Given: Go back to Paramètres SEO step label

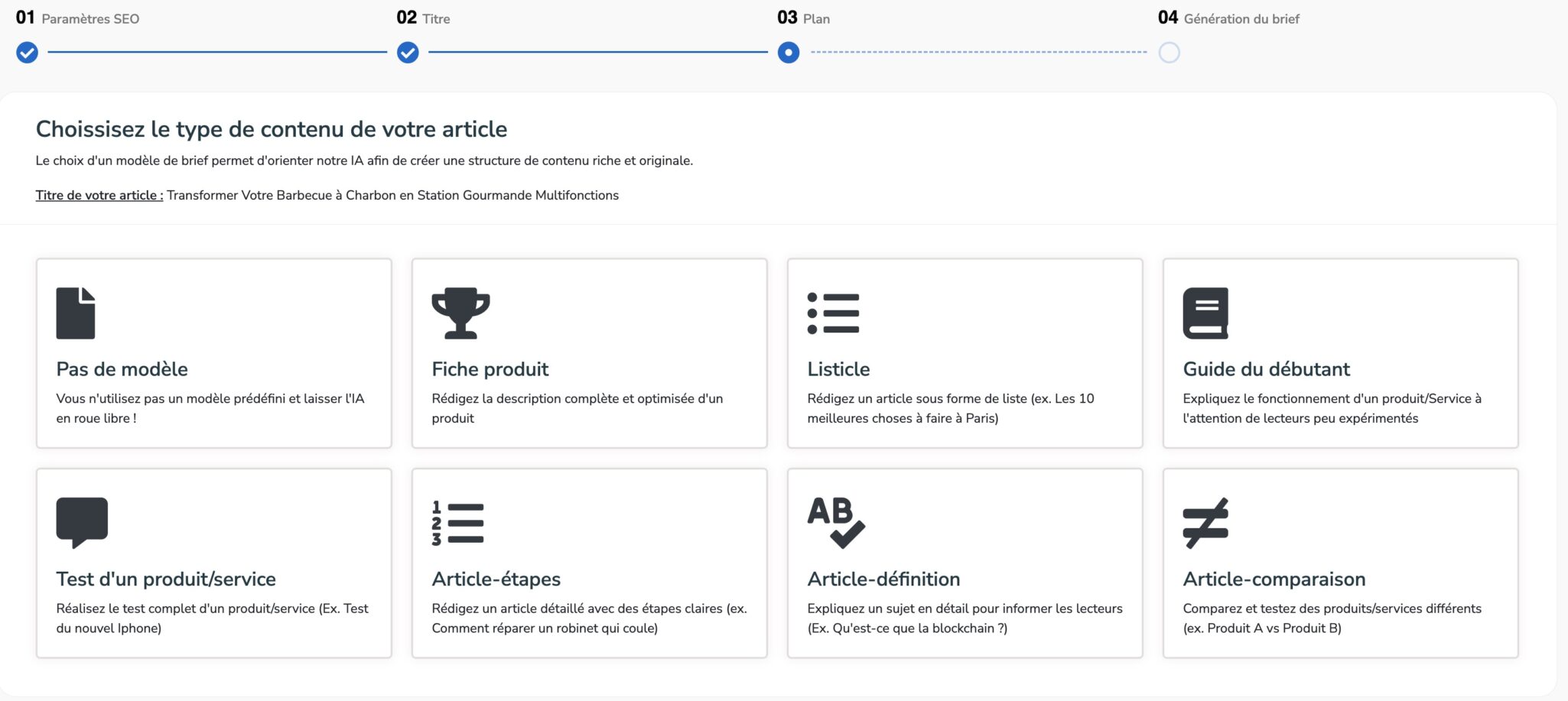Looking at the screenshot, I should [90, 19].
